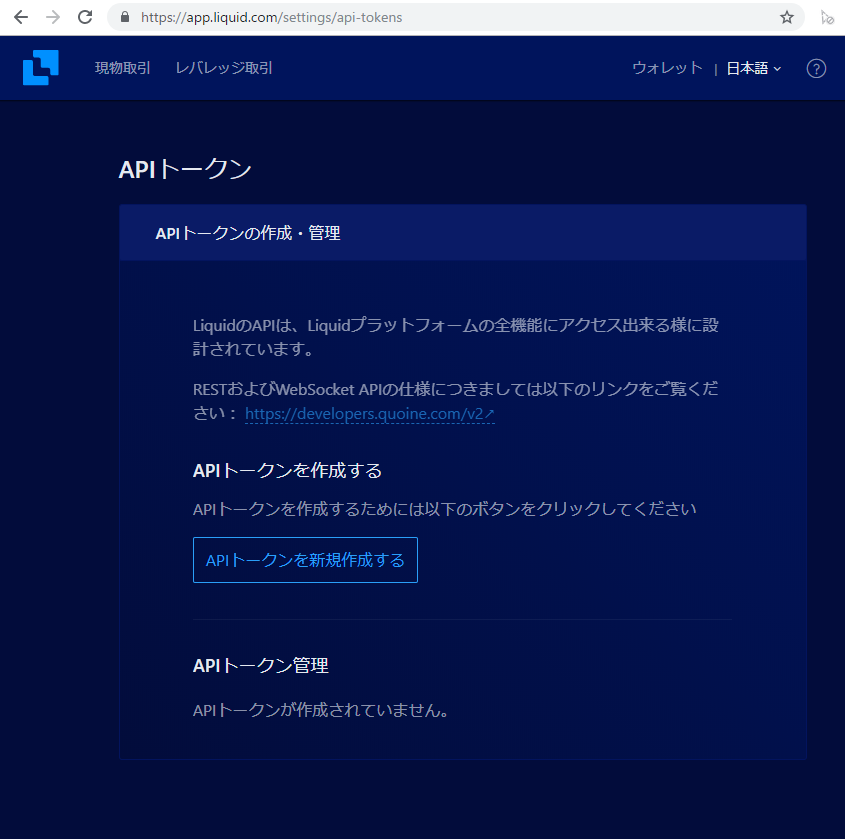Click APIトークンを新規作成する button
This screenshot has width=845, height=839.
[x=305, y=560]
